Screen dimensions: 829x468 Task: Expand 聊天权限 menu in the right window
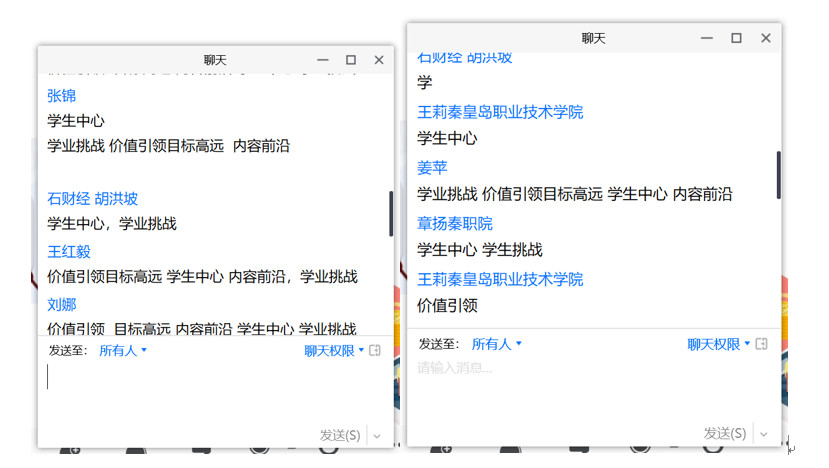pyautogui.click(x=718, y=344)
